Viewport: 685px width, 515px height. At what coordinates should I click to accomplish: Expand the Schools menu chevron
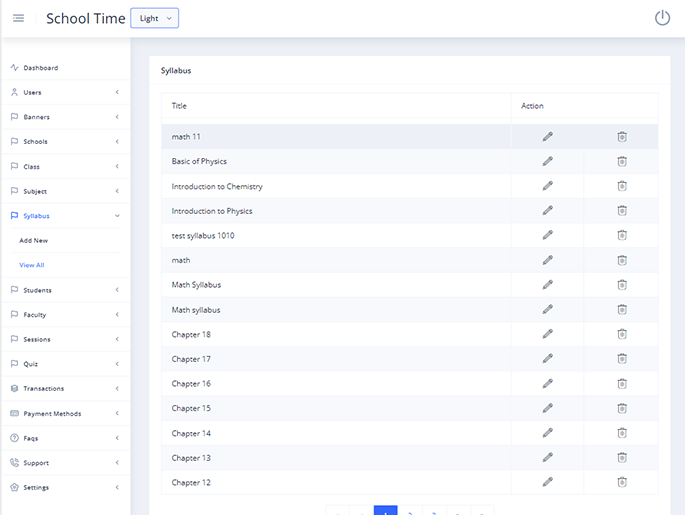(117, 142)
